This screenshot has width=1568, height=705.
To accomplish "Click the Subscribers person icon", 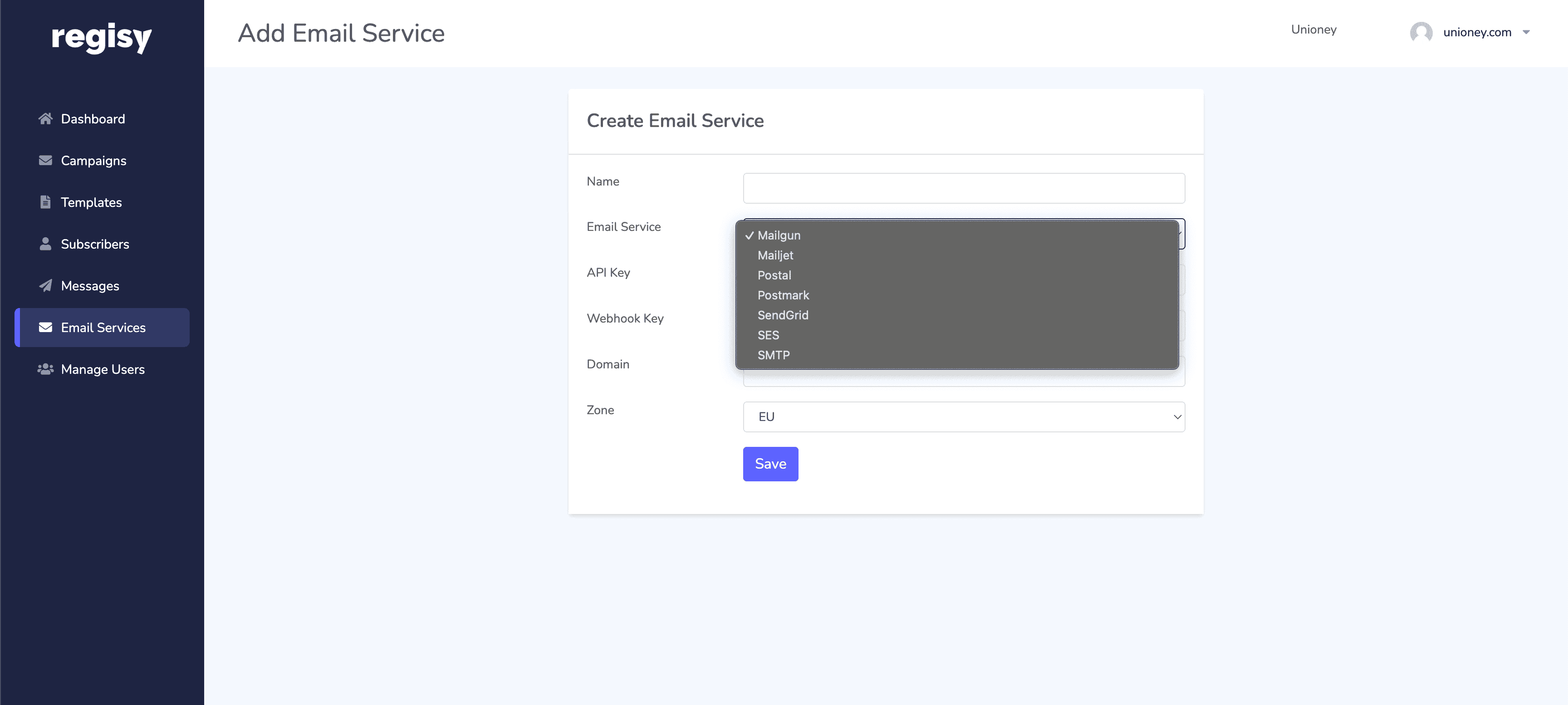I will tap(45, 244).
